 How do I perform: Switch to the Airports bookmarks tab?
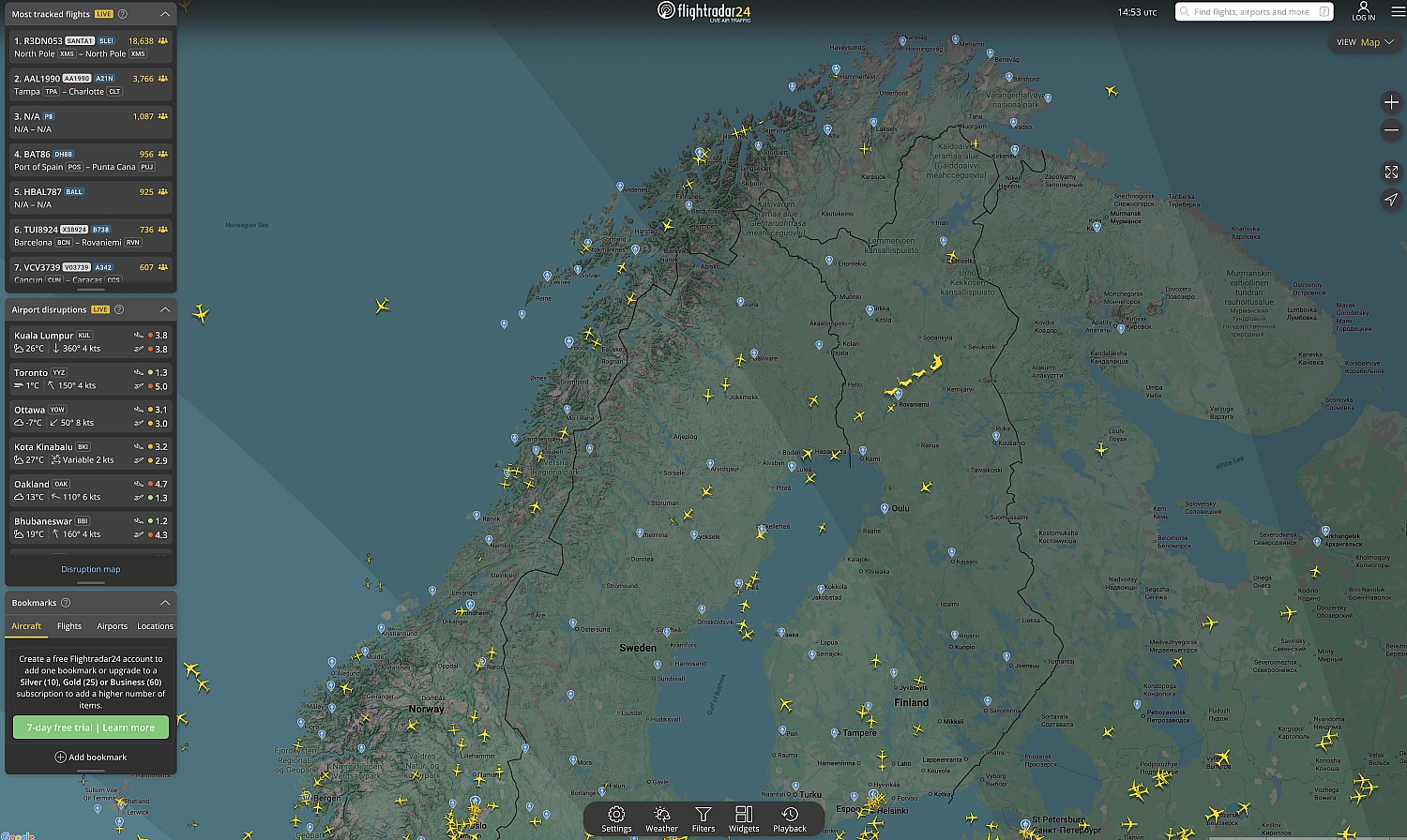112,626
